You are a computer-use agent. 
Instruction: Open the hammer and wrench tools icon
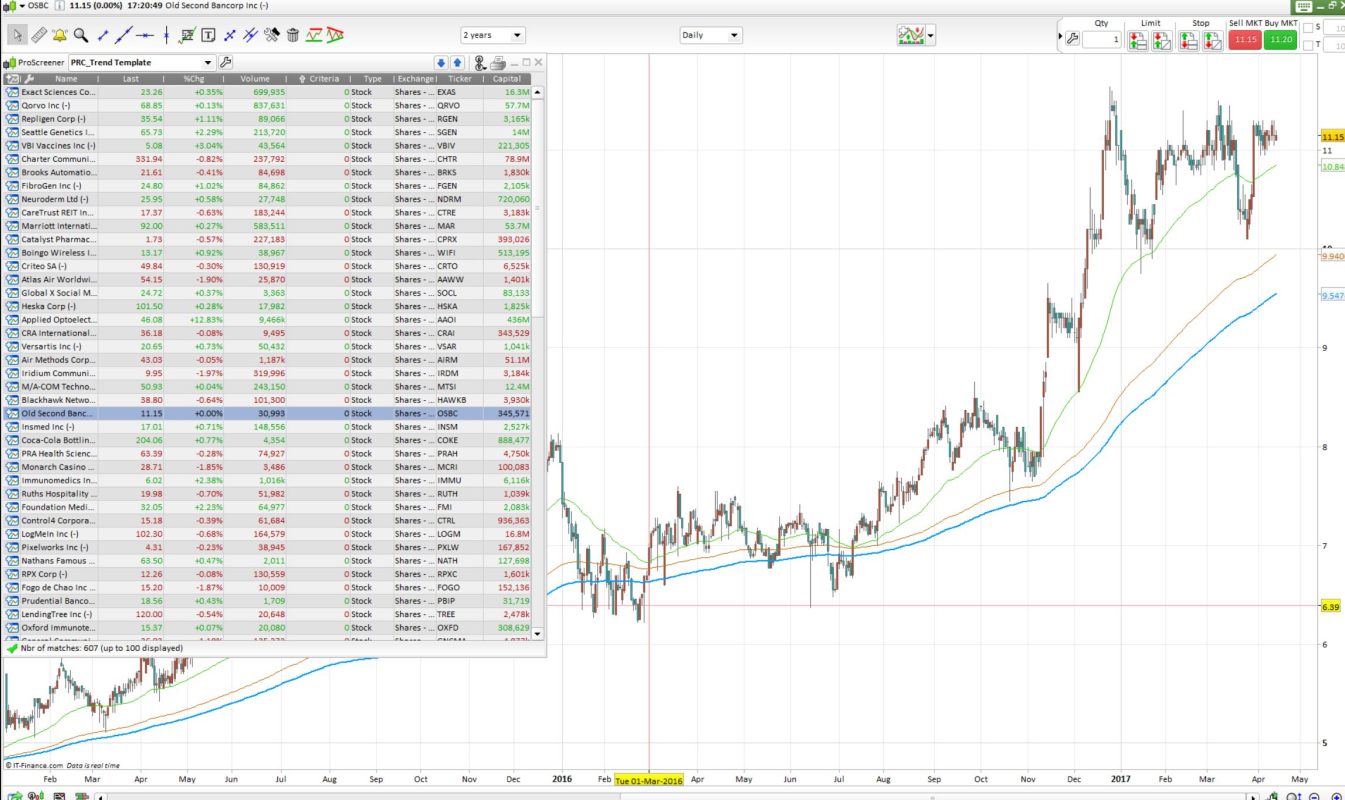[x=271, y=35]
